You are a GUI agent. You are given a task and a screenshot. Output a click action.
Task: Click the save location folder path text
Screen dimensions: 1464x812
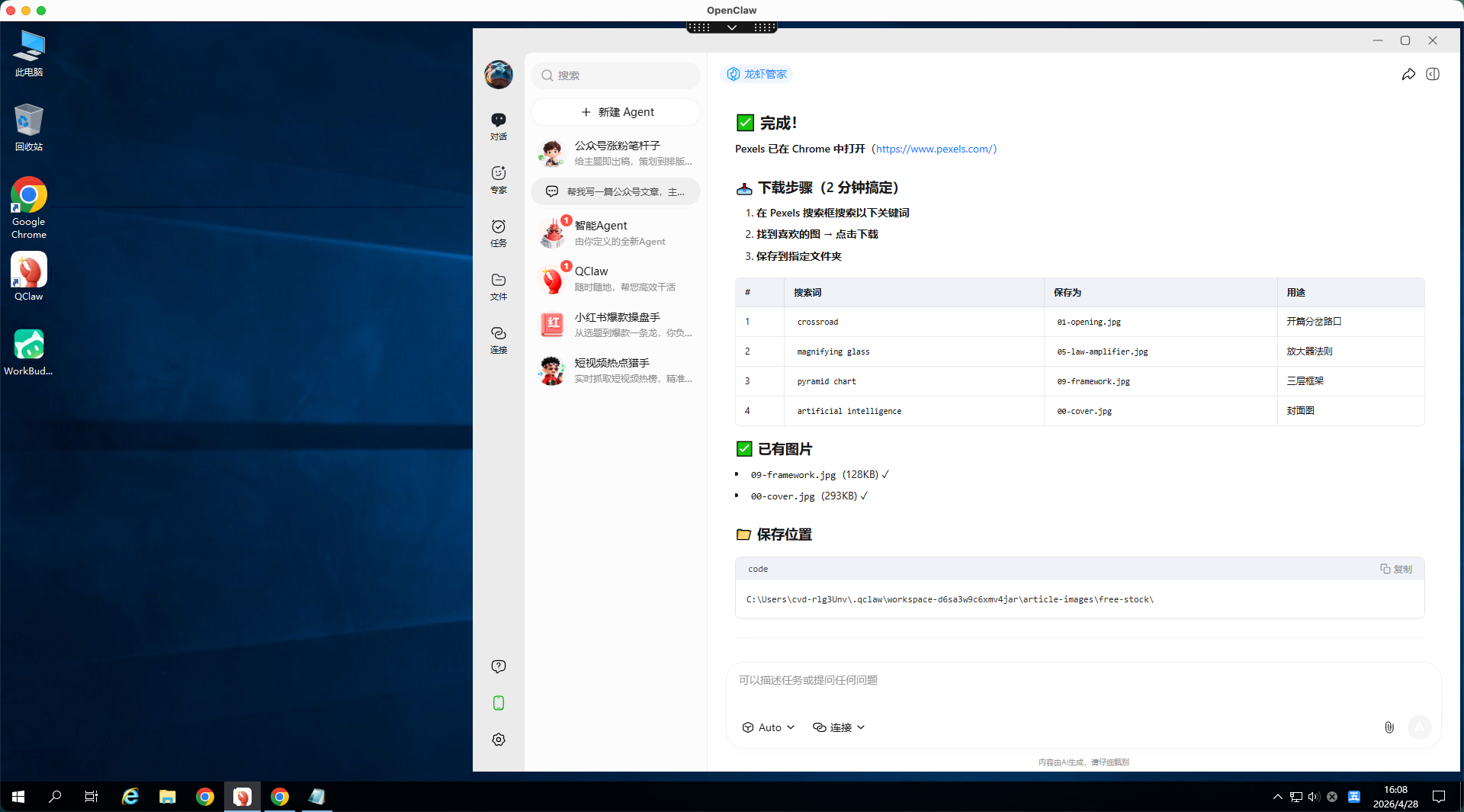(x=950, y=599)
